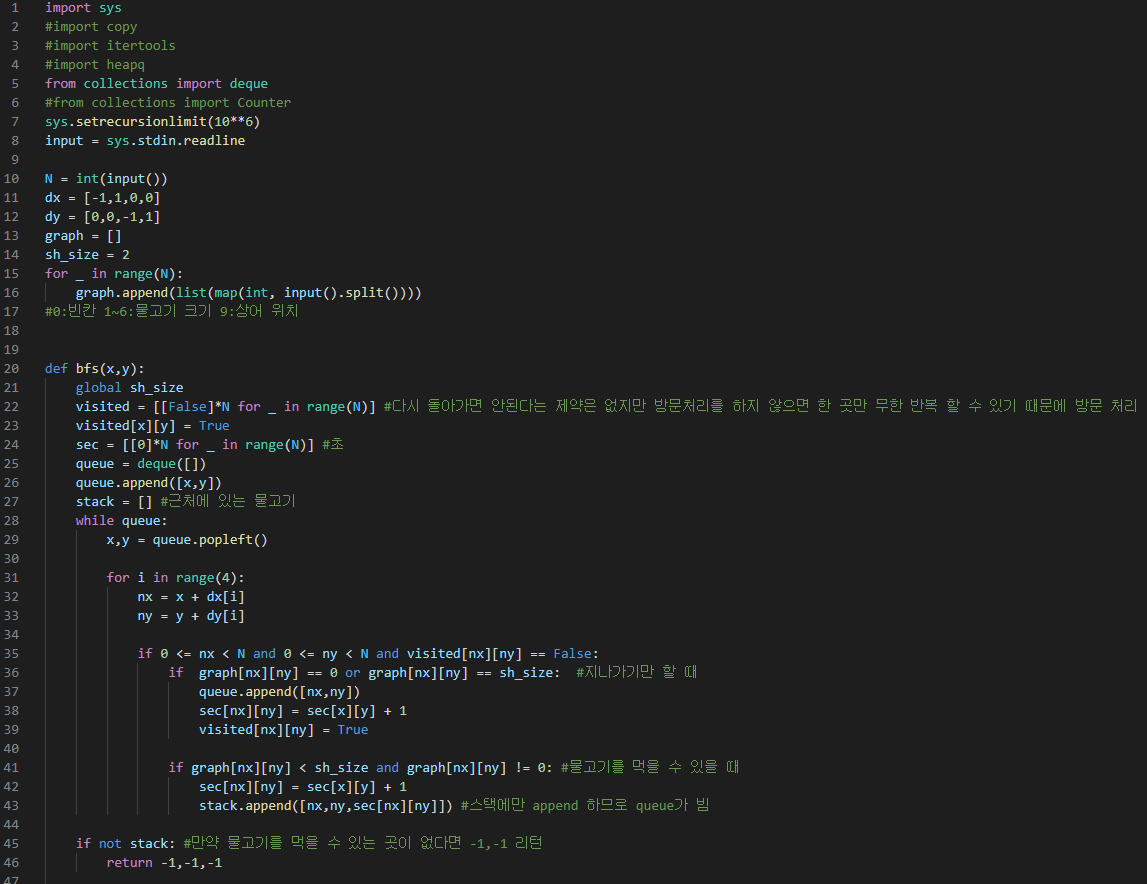Click line number 28 in the gutter
1147x884 pixels.
click(x=12, y=521)
